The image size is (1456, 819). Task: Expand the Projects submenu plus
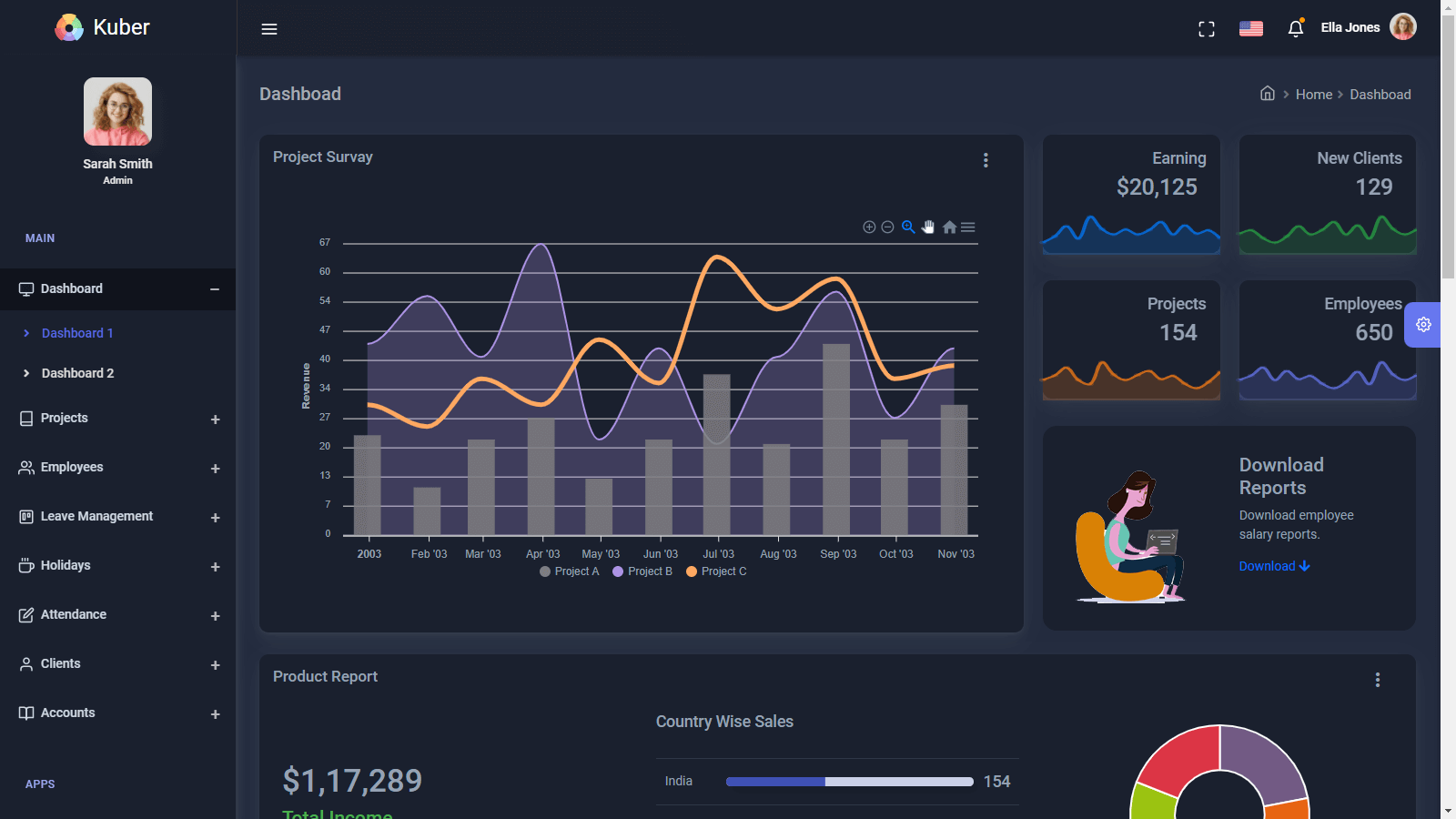click(216, 420)
